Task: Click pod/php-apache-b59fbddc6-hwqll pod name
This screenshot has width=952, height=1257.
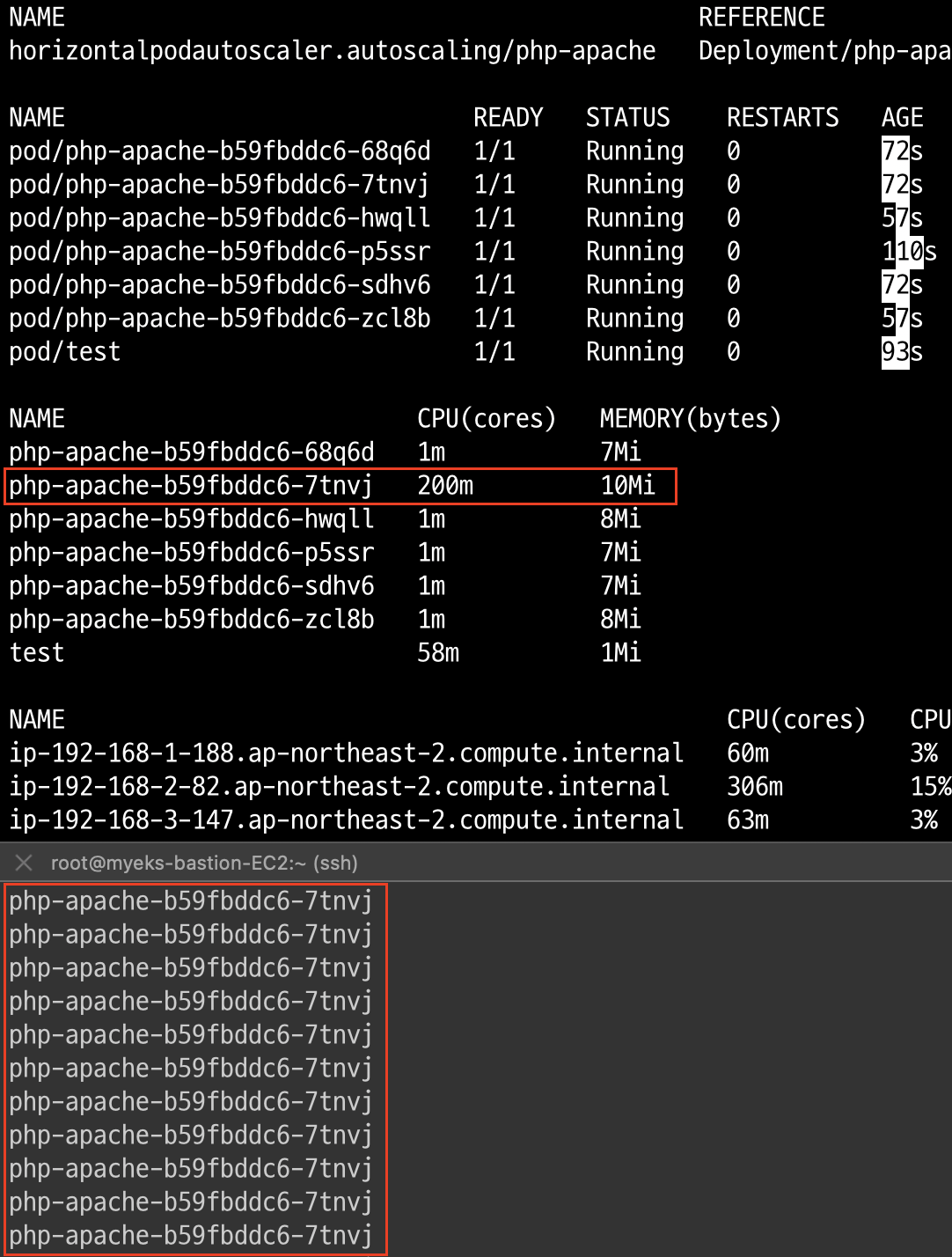Action: click(x=220, y=218)
